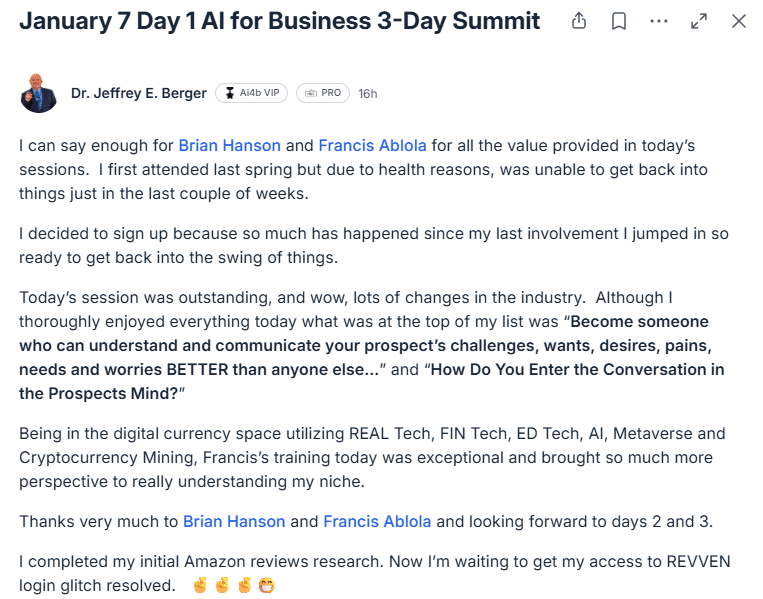Expand the post to full screen
The image size is (763, 599).
point(699,21)
